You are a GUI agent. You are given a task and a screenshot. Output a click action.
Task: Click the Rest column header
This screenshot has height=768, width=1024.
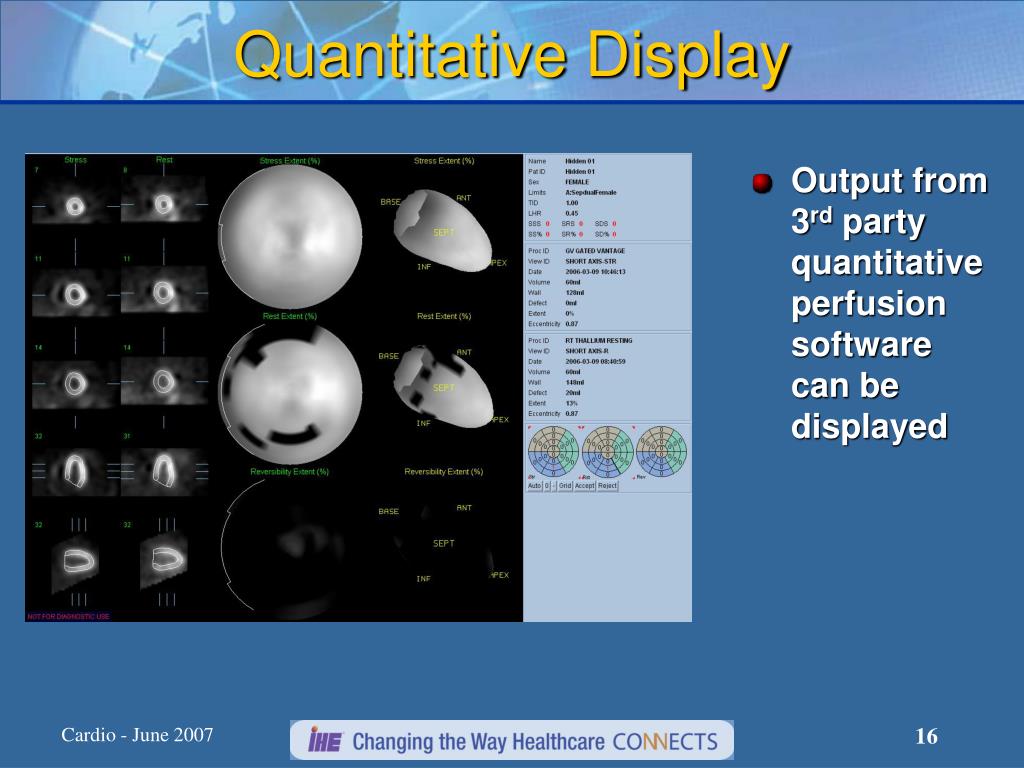pos(164,160)
